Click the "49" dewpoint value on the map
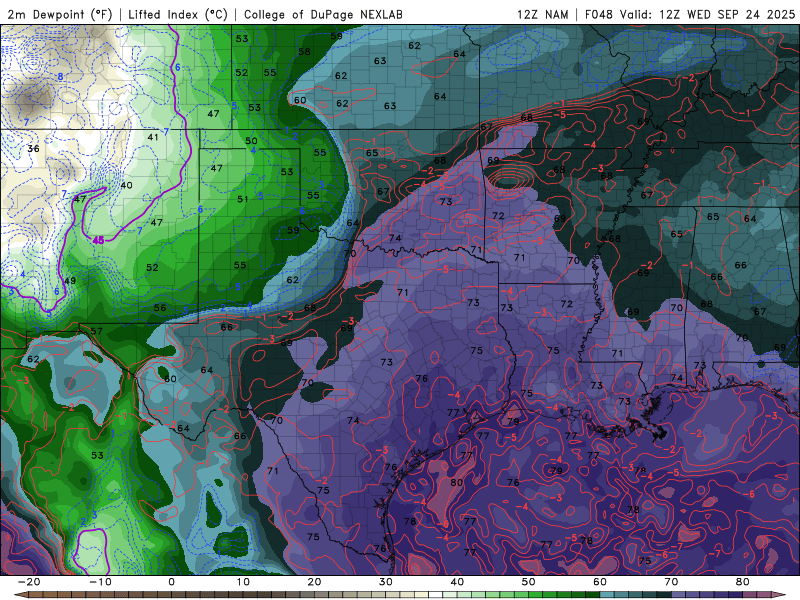The image size is (800, 600). tap(70, 281)
